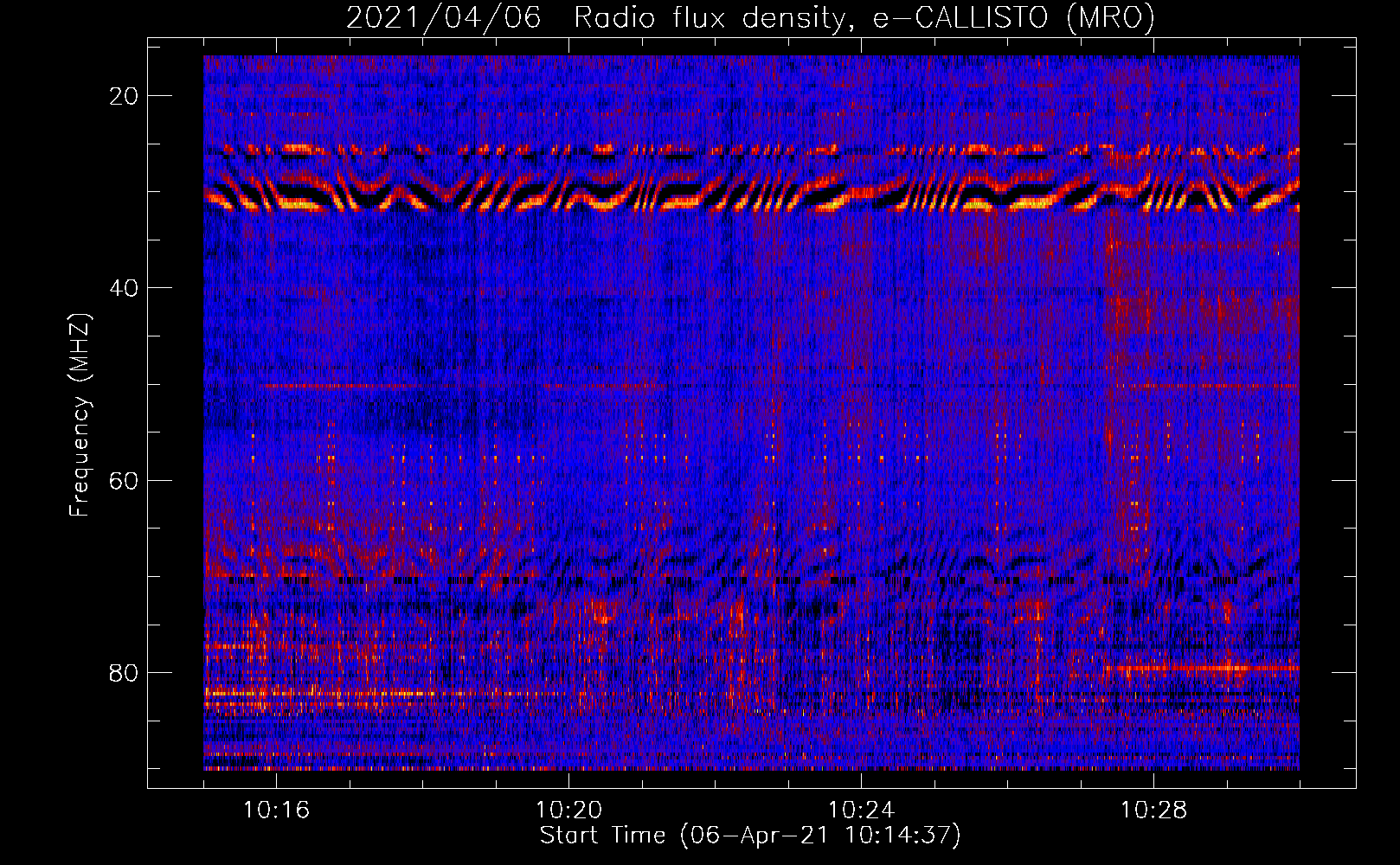The width and height of the screenshot is (1400, 865).
Task: Click the 80 MHz y-axis tick label
Action: click(125, 672)
